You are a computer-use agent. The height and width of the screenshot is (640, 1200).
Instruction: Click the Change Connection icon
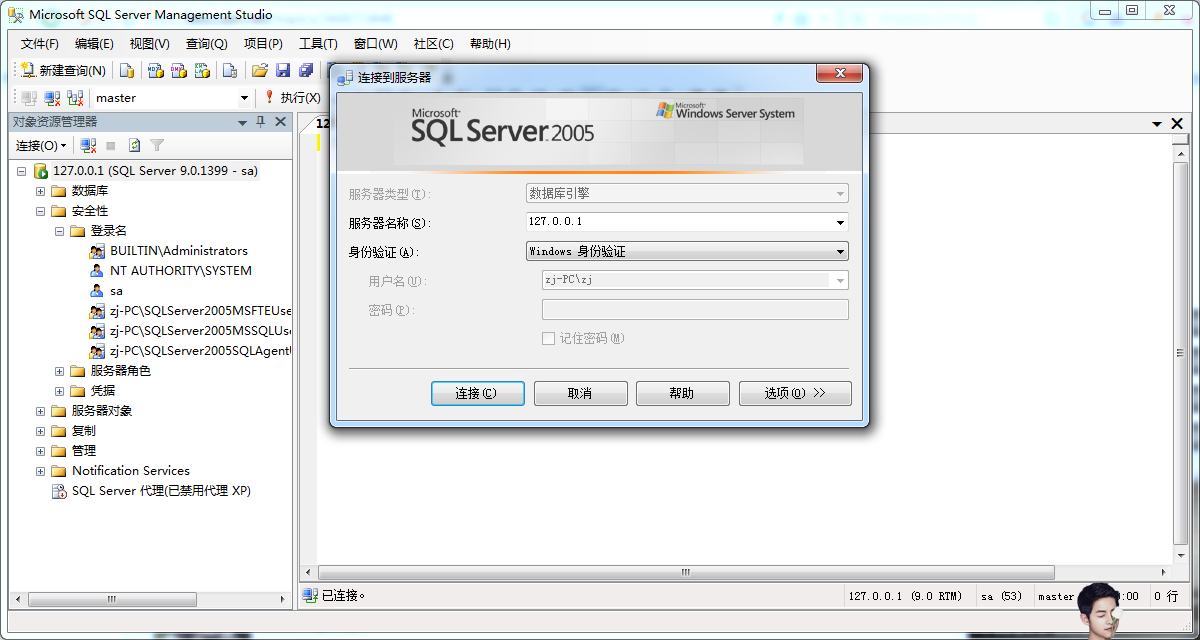pos(75,98)
